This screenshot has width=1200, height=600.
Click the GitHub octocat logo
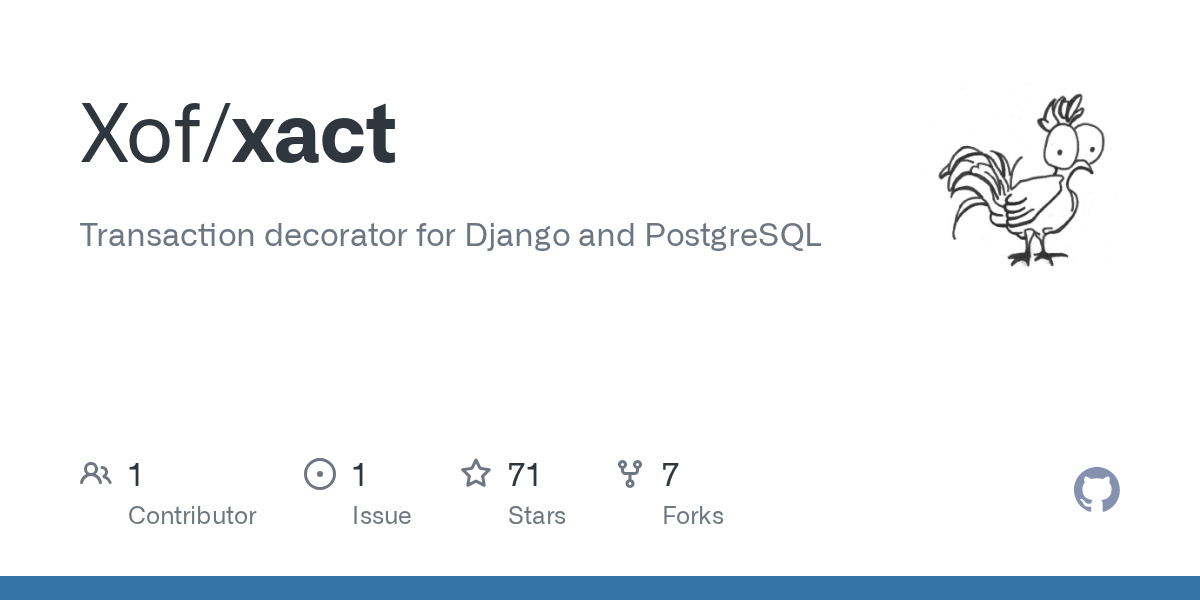(1097, 490)
